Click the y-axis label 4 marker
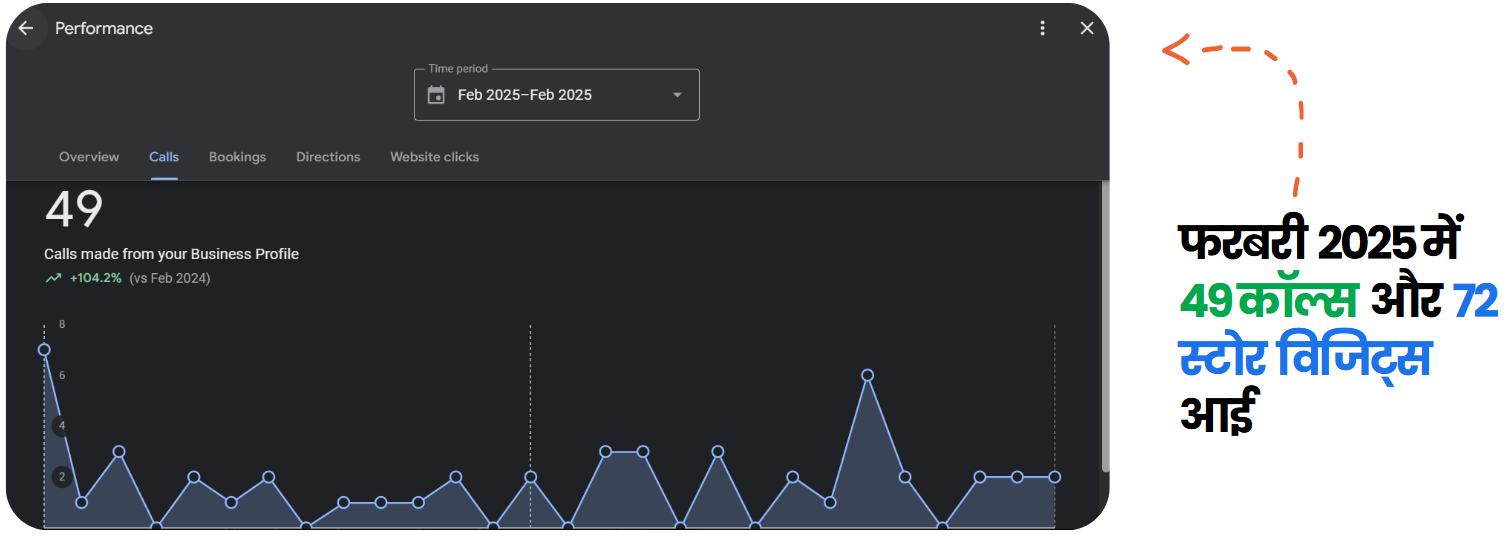 click(62, 426)
